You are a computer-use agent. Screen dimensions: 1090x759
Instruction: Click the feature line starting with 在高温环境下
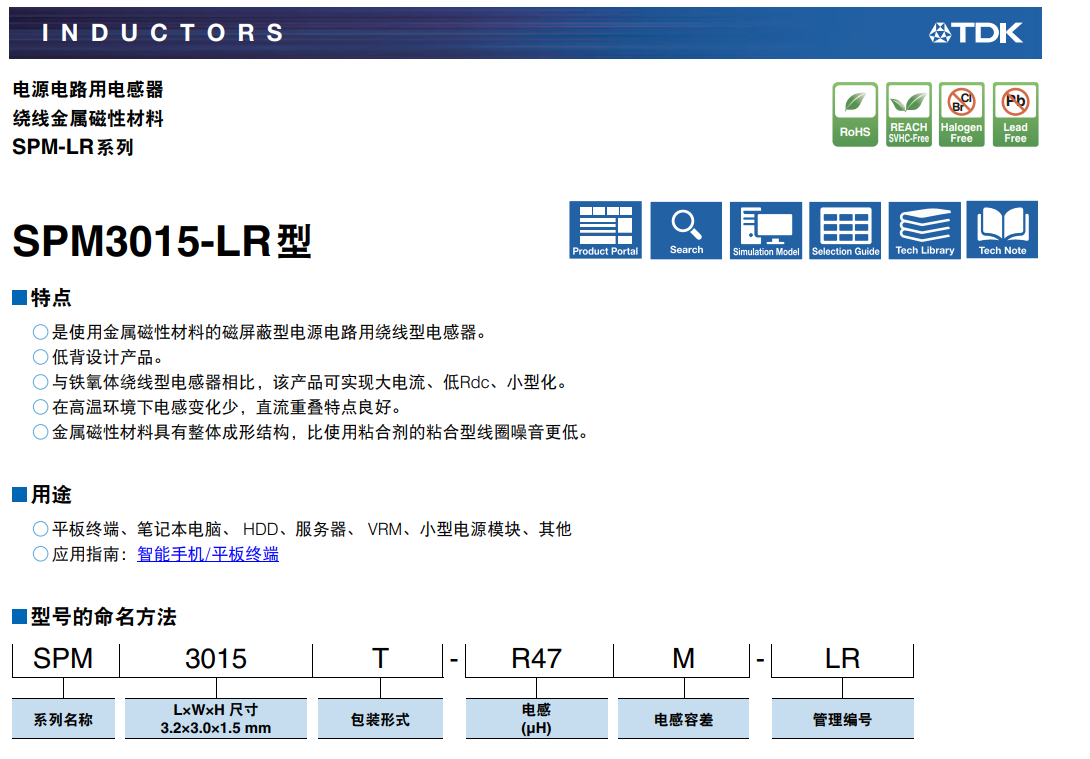click(x=227, y=407)
